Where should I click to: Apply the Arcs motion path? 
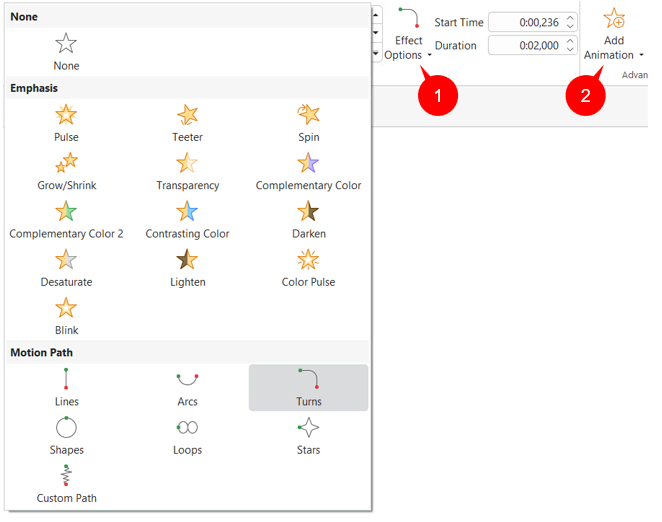click(x=187, y=380)
